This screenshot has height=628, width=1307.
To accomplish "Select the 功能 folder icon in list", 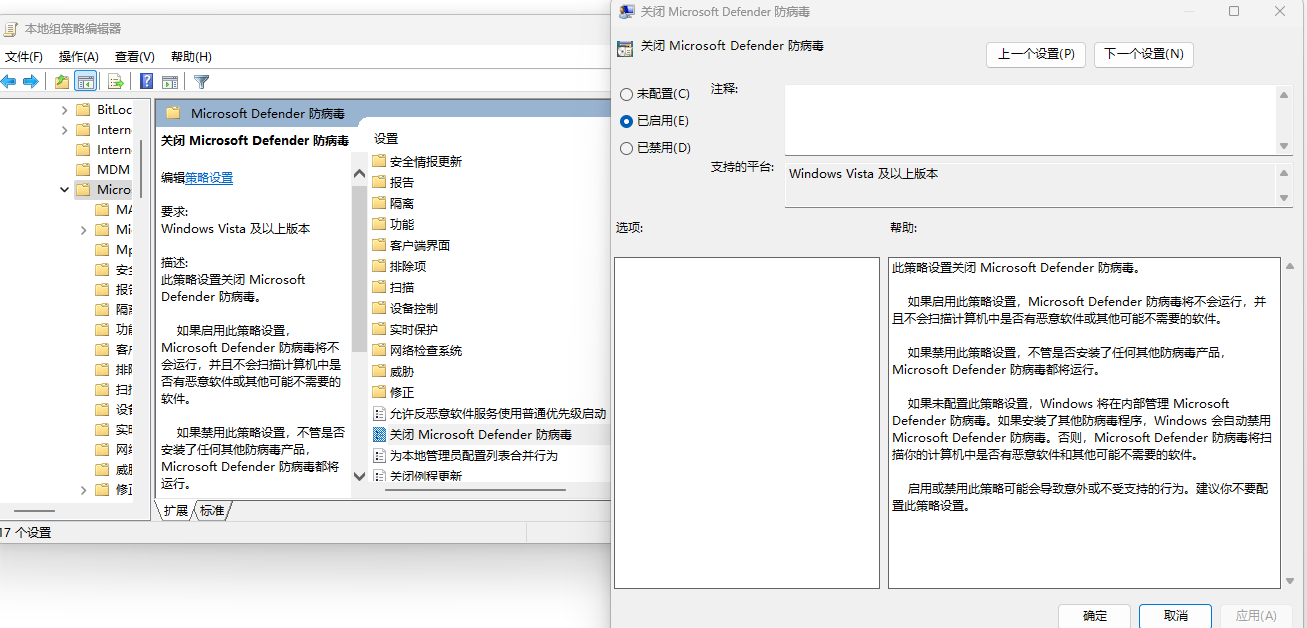I will 379,224.
